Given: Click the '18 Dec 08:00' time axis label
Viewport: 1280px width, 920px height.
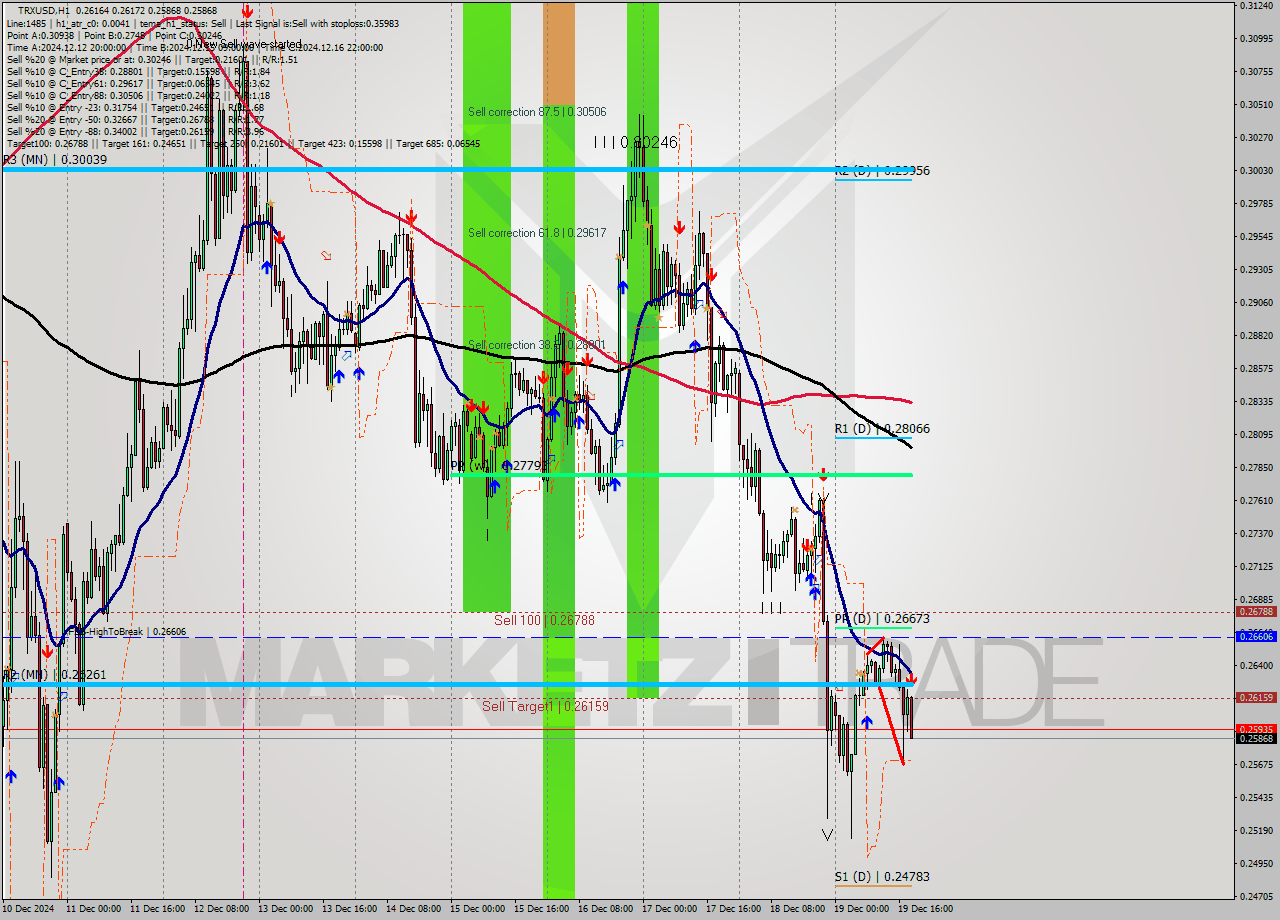Looking at the screenshot, I should (x=798, y=909).
